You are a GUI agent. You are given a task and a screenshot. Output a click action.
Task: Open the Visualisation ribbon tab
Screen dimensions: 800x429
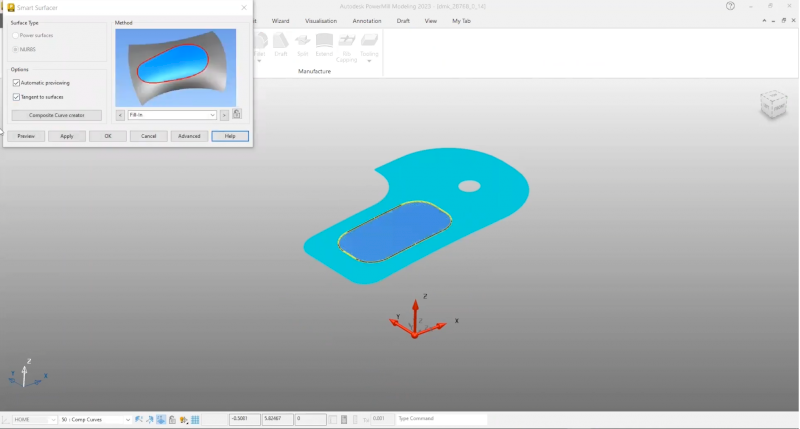[321, 20]
